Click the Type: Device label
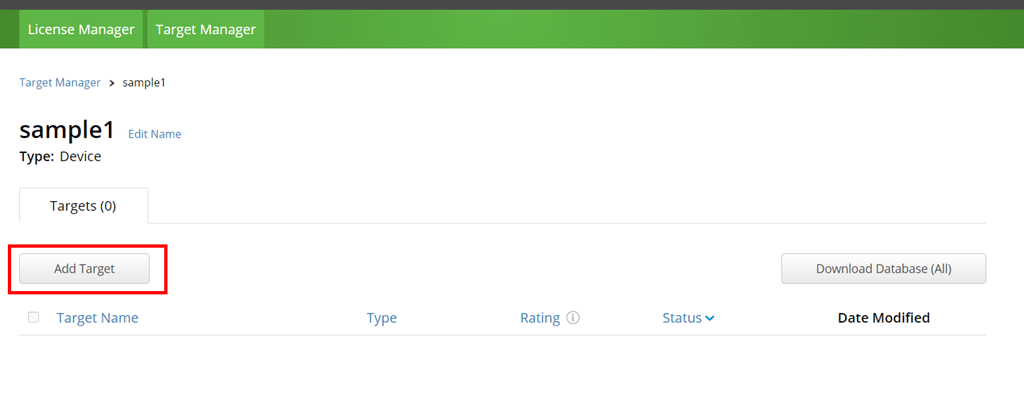The height and width of the screenshot is (395, 1024). coord(61,157)
